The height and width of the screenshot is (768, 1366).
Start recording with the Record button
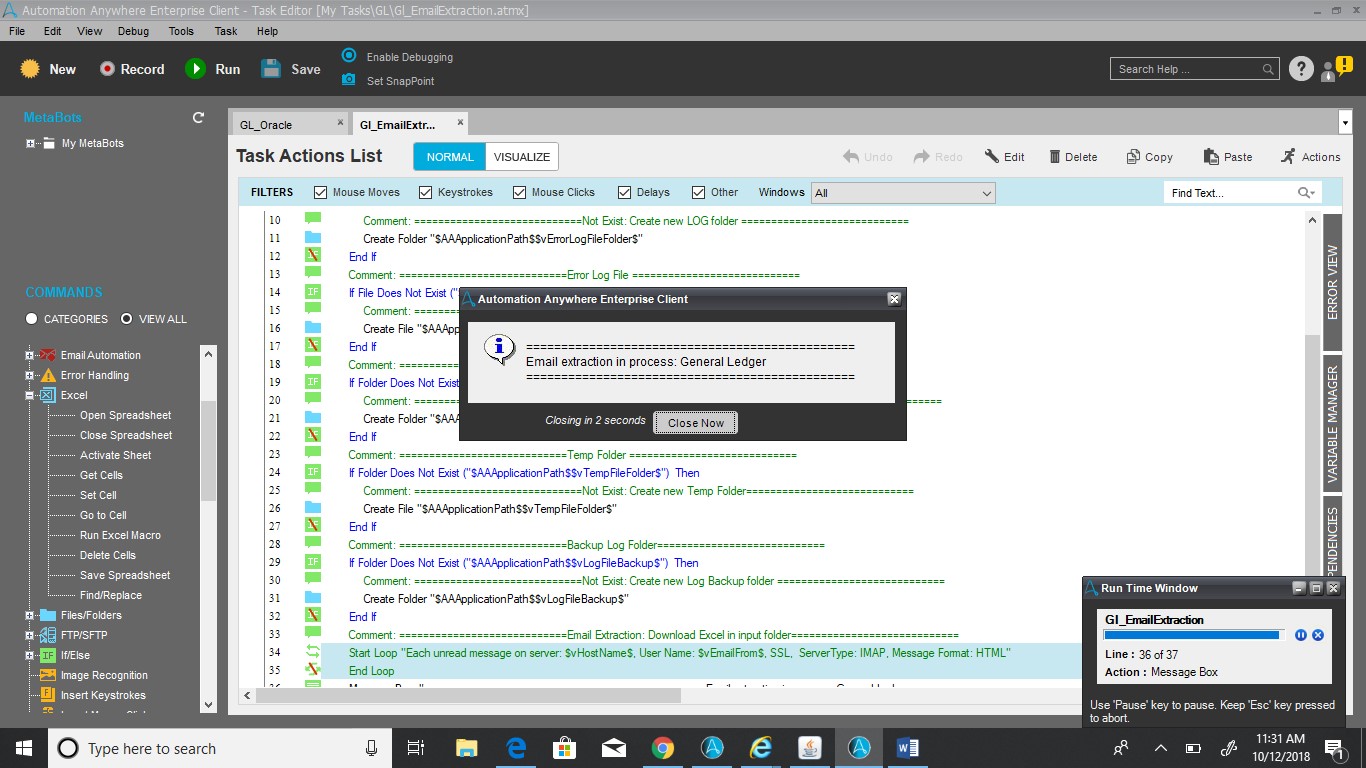click(x=131, y=69)
